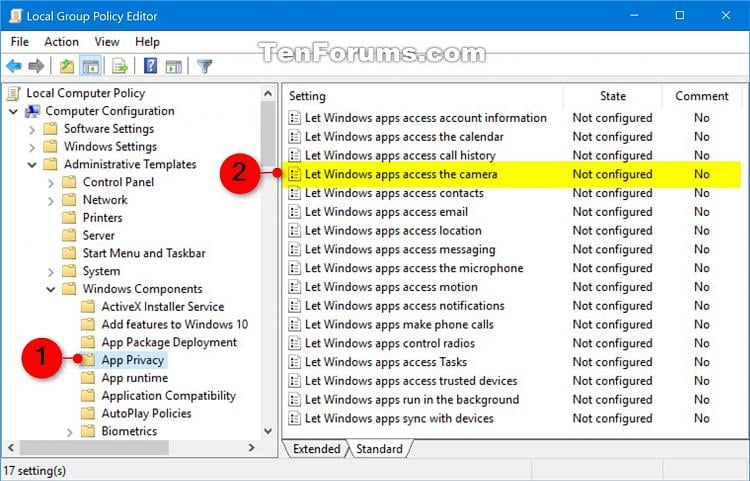Expand the Windows Settings node
The image size is (750, 481).
pyautogui.click(x=32, y=147)
